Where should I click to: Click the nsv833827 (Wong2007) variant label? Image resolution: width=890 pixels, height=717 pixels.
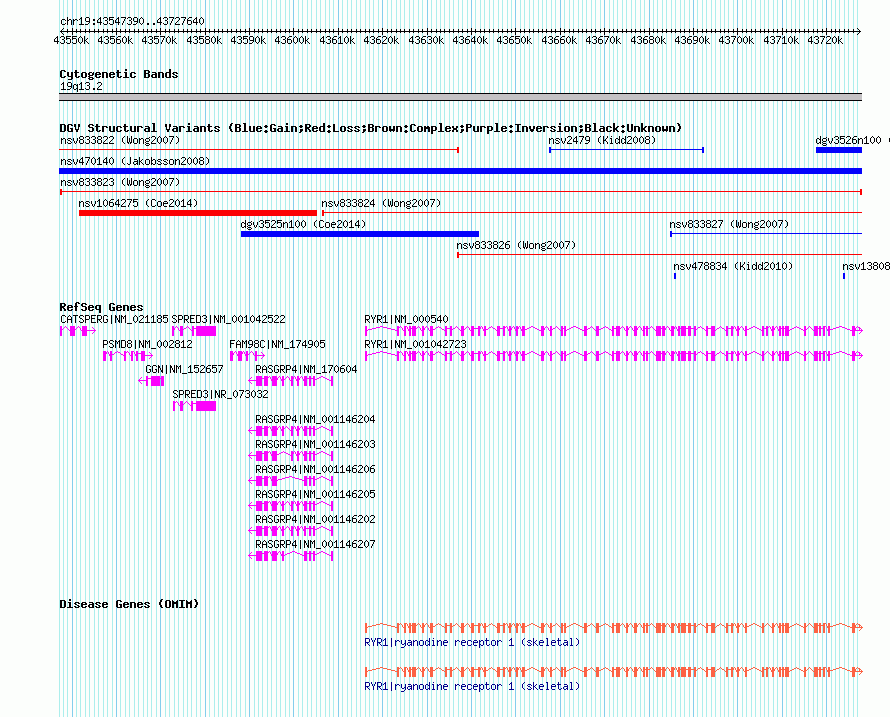[729, 224]
